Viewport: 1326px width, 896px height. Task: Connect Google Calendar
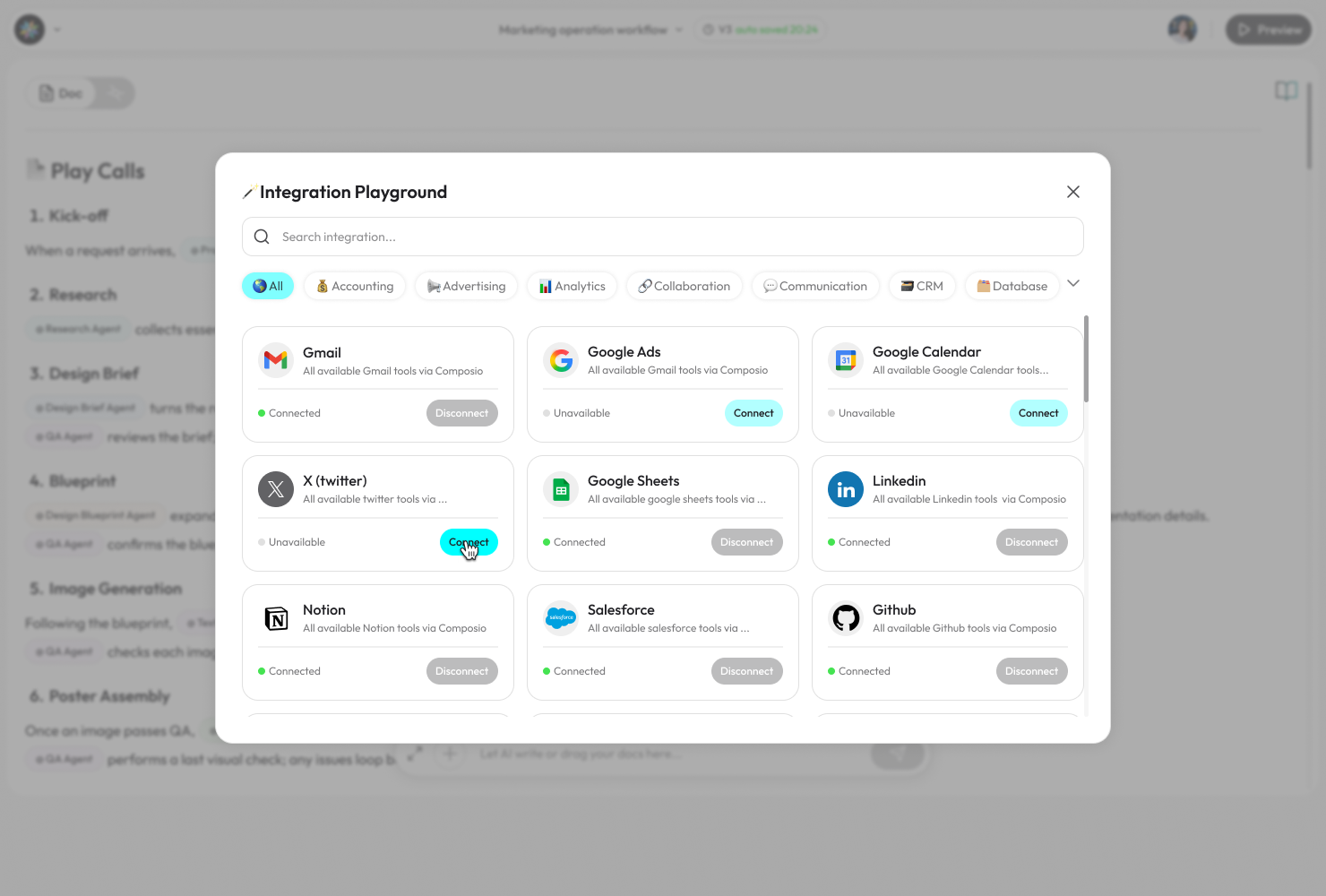click(1038, 413)
